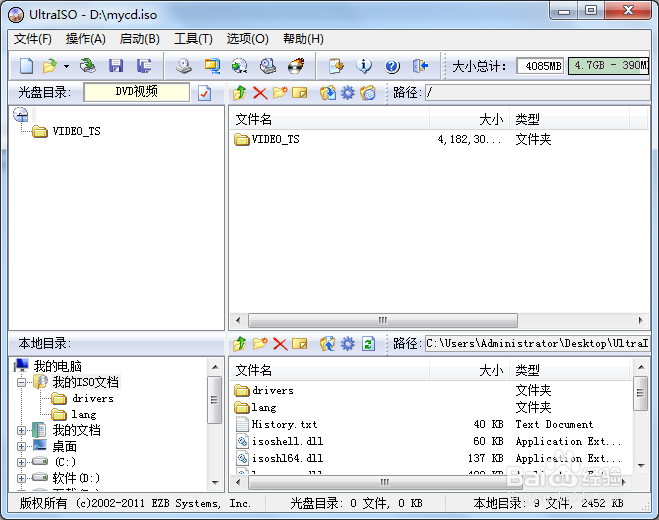The width and height of the screenshot is (659, 520).
Task: Sort the disc file list by 文件名
Action: [330, 119]
